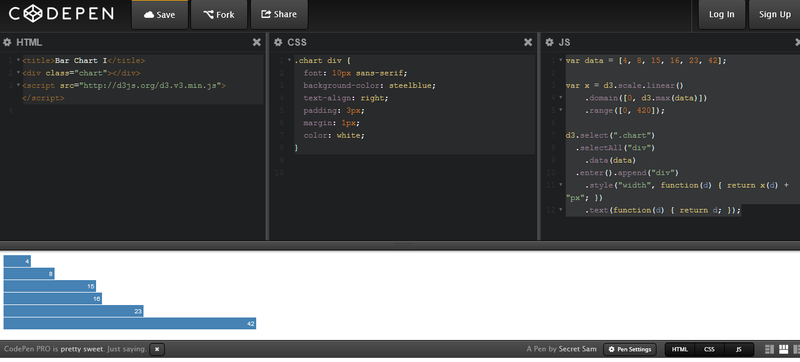
Task: Click the CSS panel title
Action: (297, 42)
